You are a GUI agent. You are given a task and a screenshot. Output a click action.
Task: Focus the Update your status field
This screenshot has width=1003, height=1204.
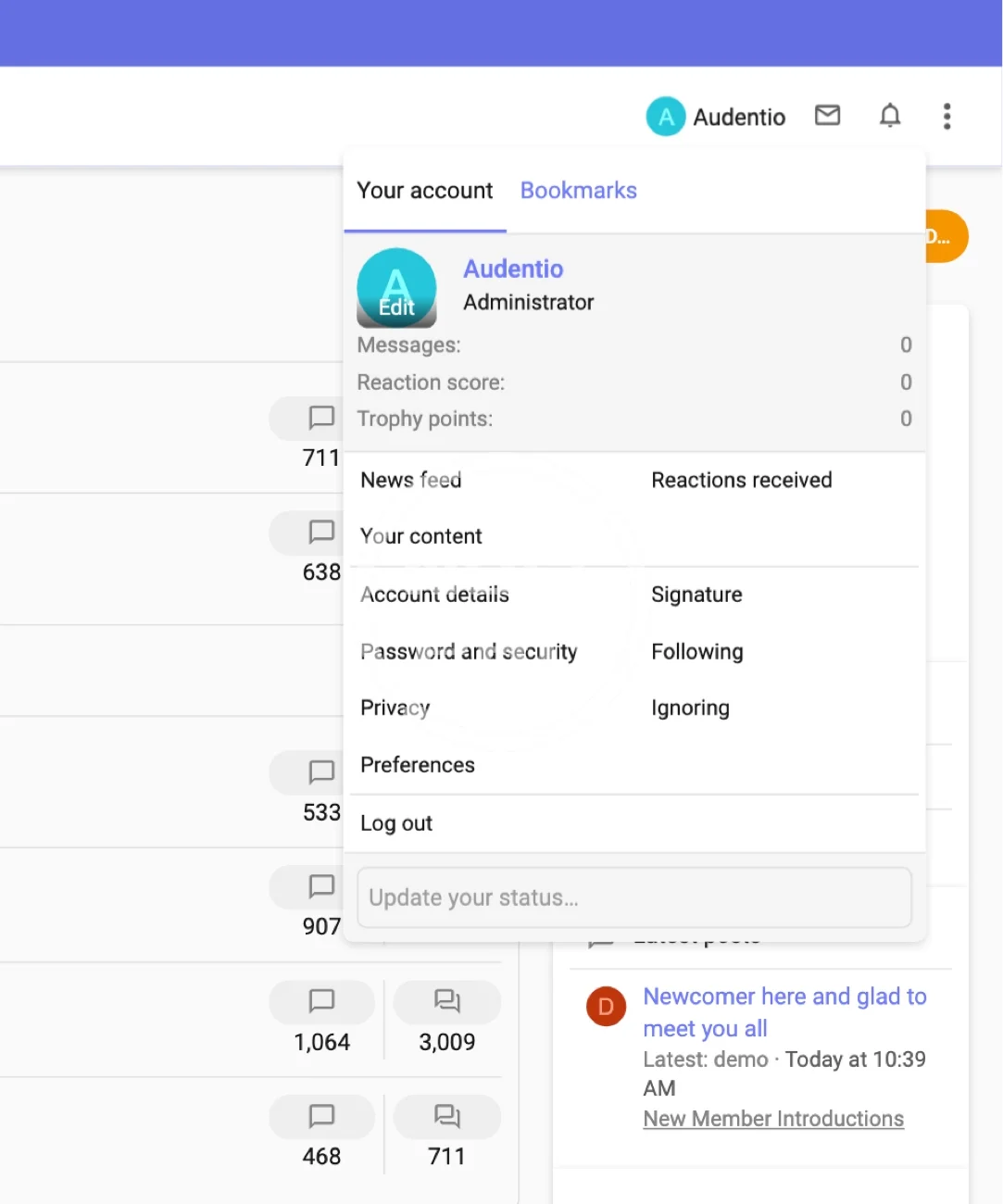[x=634, y=897]
